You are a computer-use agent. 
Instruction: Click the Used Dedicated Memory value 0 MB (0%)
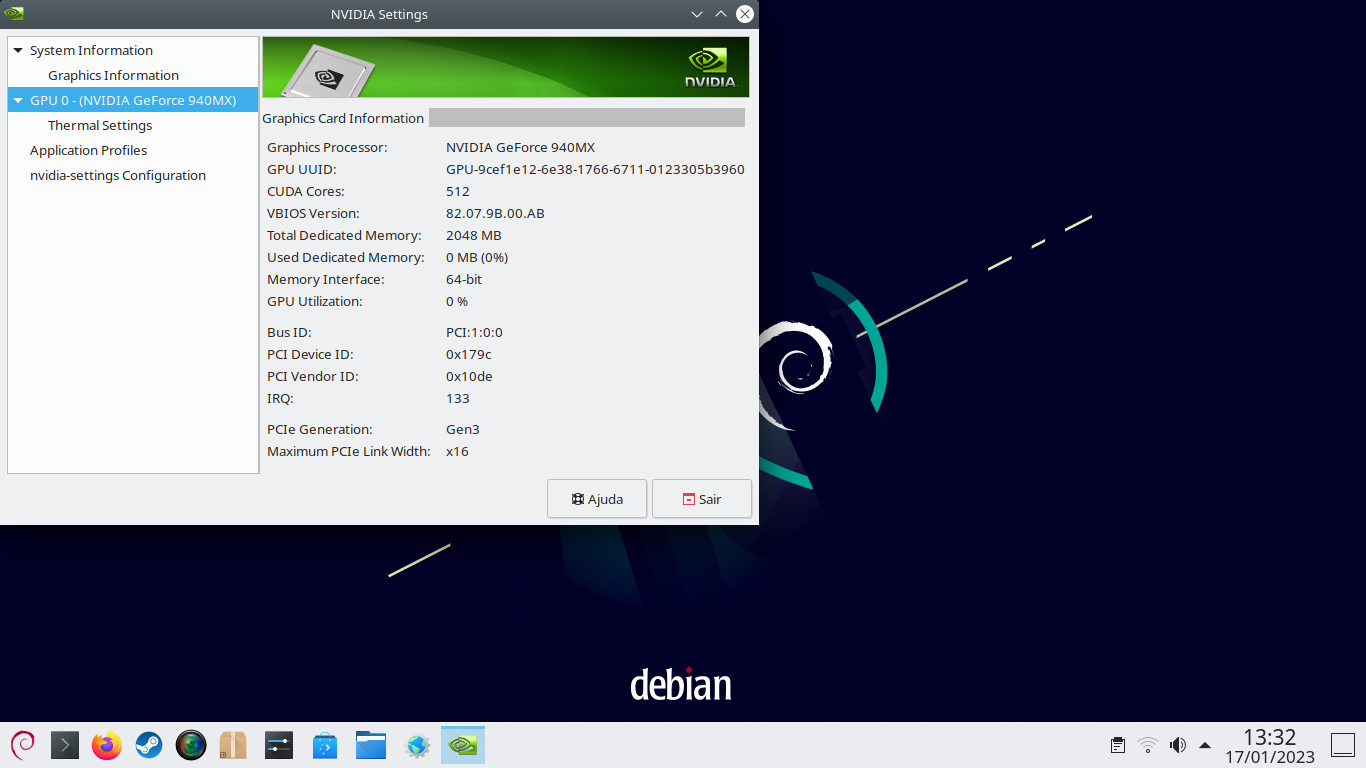477,257
